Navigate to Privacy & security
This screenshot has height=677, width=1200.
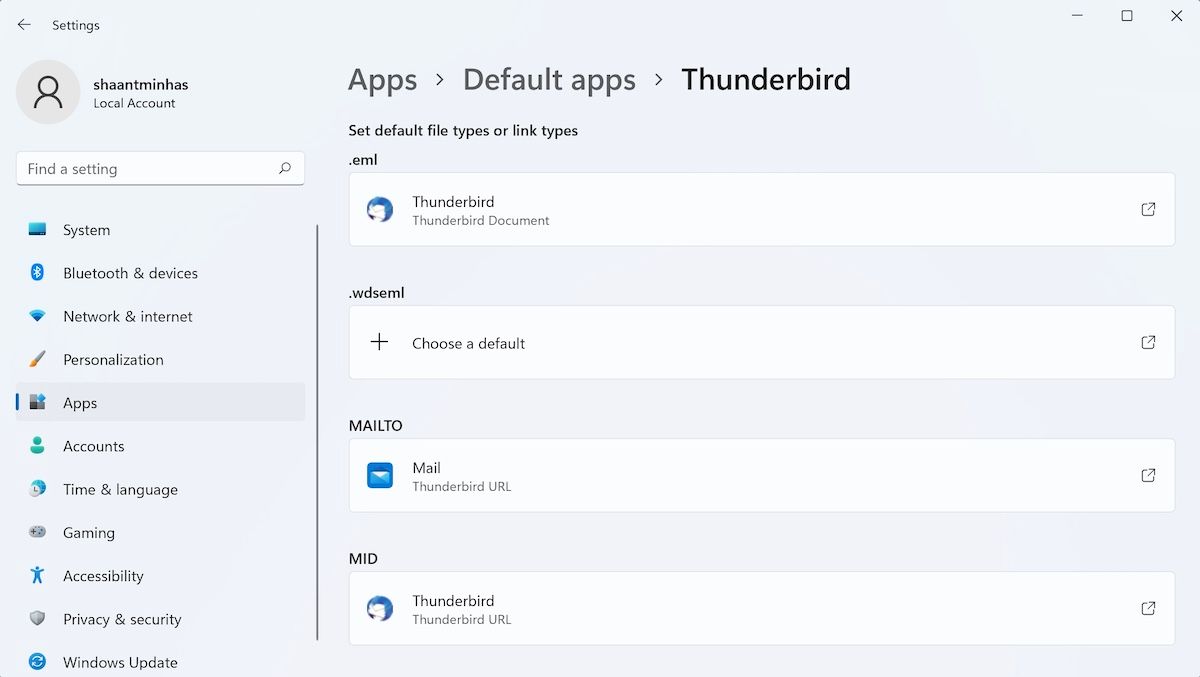pos(122,619)
